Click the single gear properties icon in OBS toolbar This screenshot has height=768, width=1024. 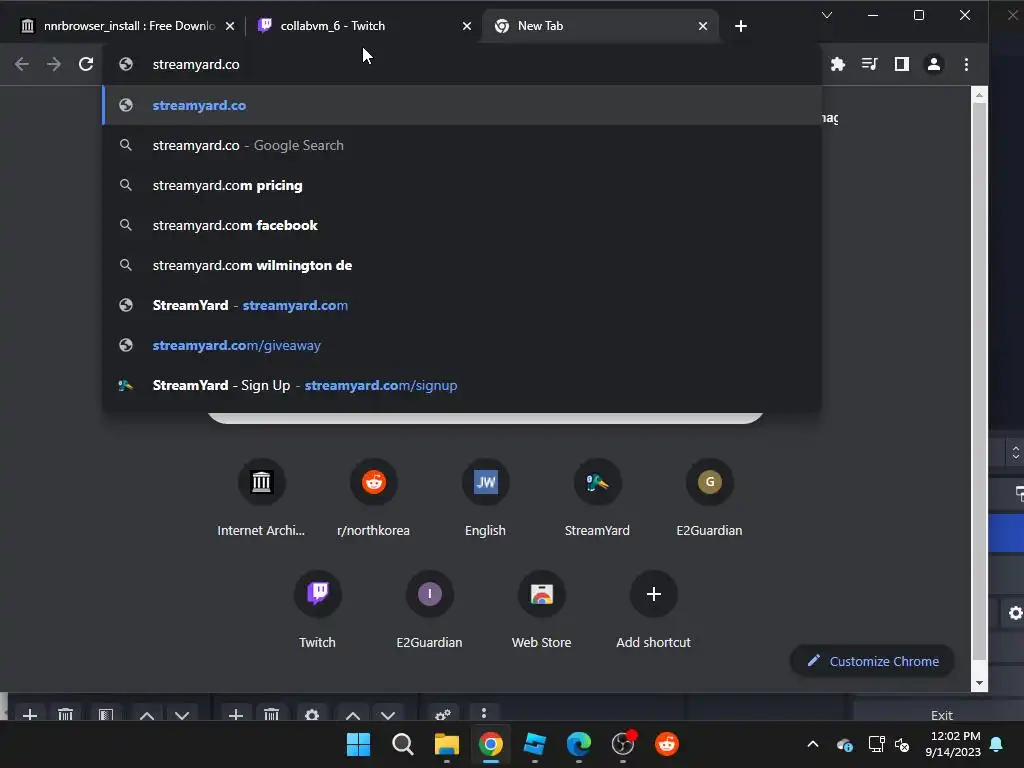tap(312, 714)
